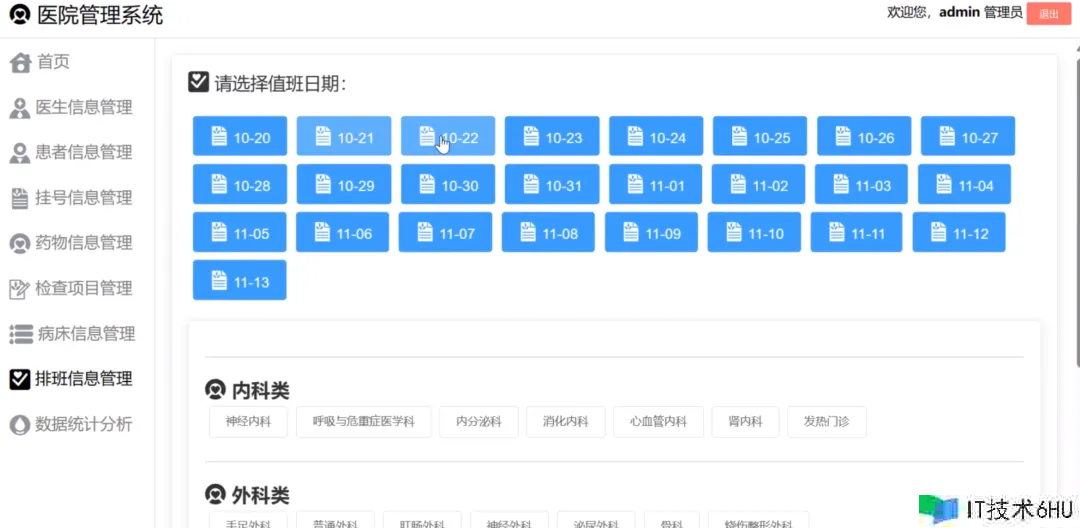The width and height of the screenshot is (1080, 528).
Task: Click the doctor icon beside 医生信息管理
Action: (x=20, y=108)
